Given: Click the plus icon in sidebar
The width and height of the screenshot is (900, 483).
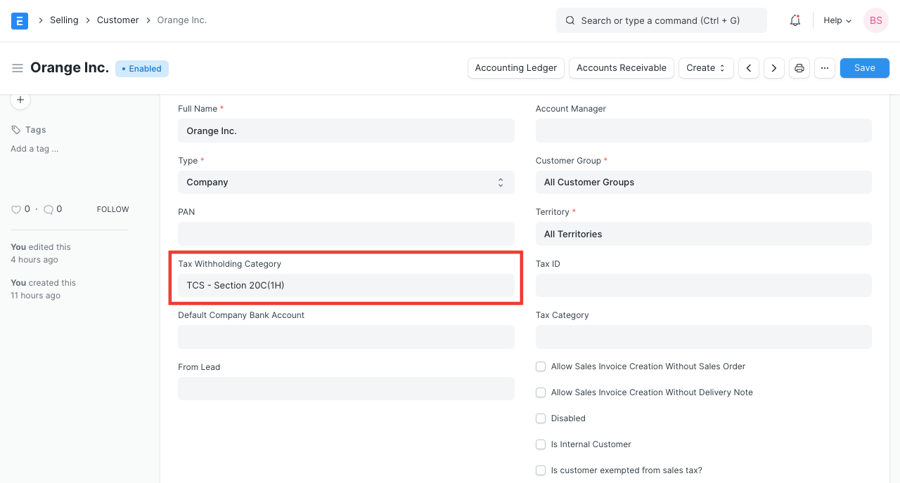Looking at the screenshot, I should pyautogui.click(x=20, y=100).
